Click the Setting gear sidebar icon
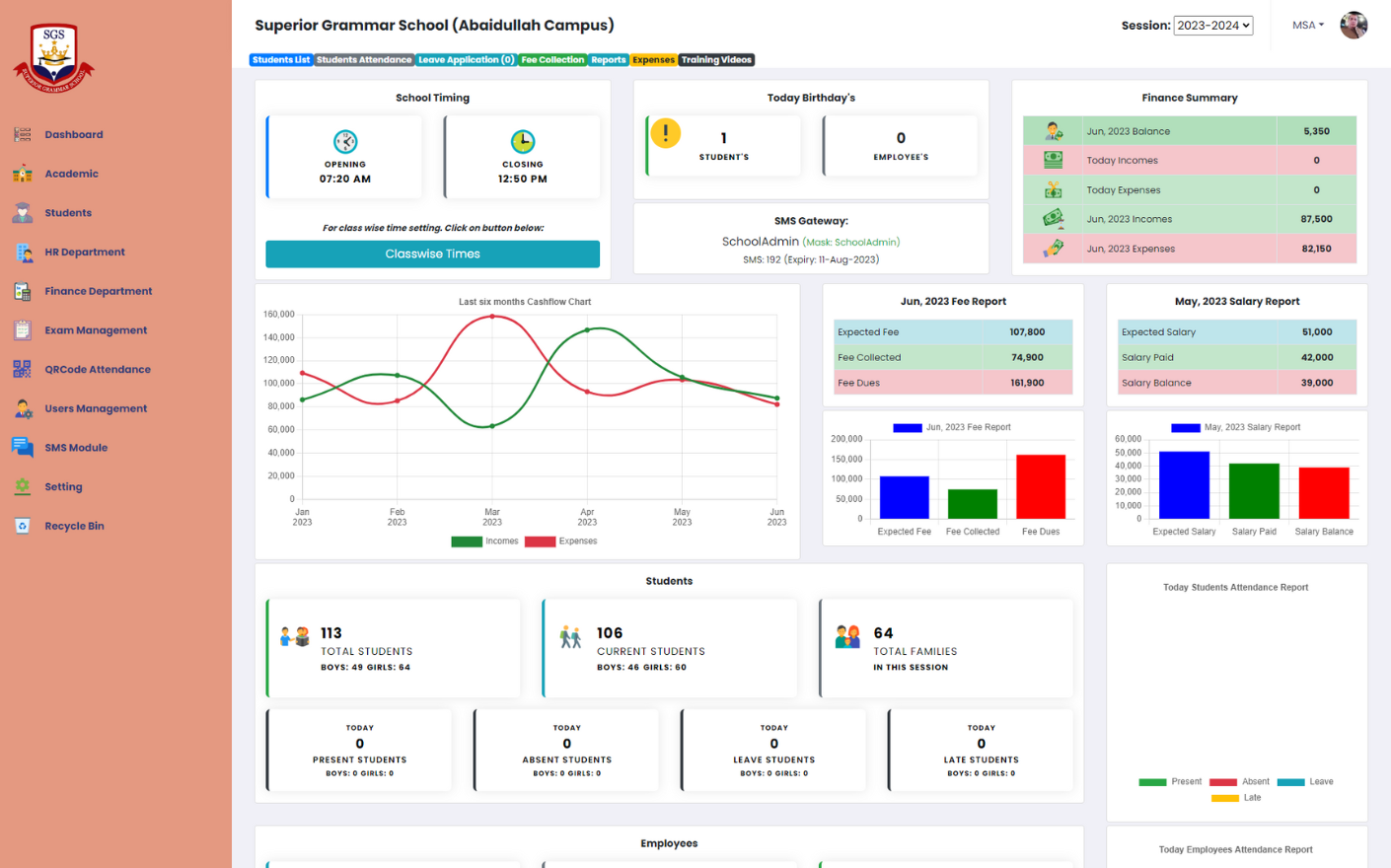This screenshot has width=1391, height=868. pos(22,486)
